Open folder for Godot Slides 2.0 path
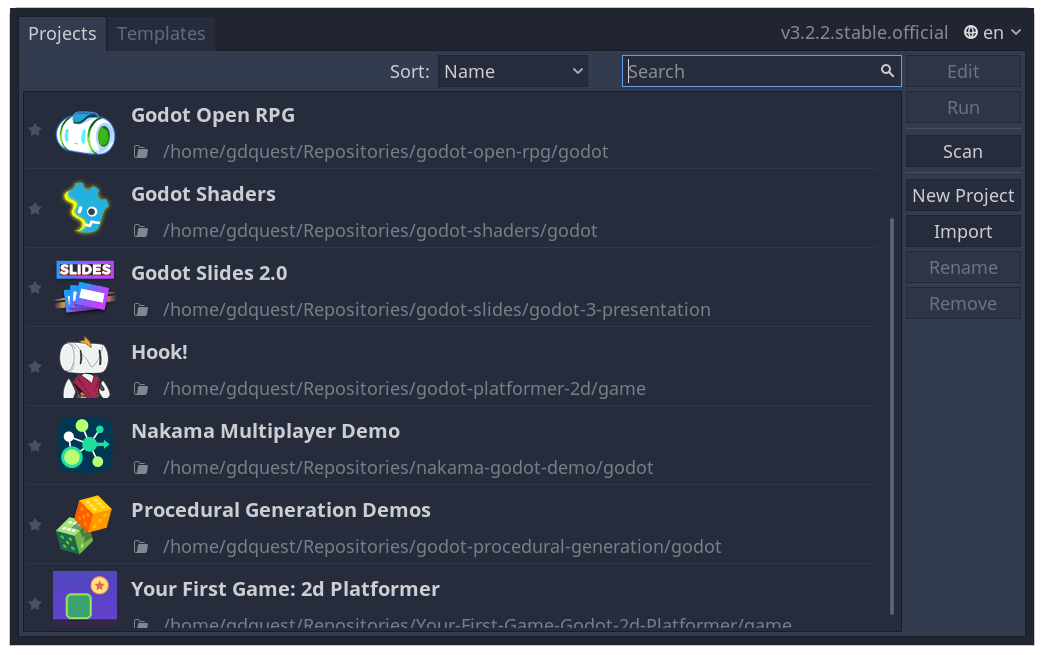Viewport: 1044px width, 655px height. 140,310
